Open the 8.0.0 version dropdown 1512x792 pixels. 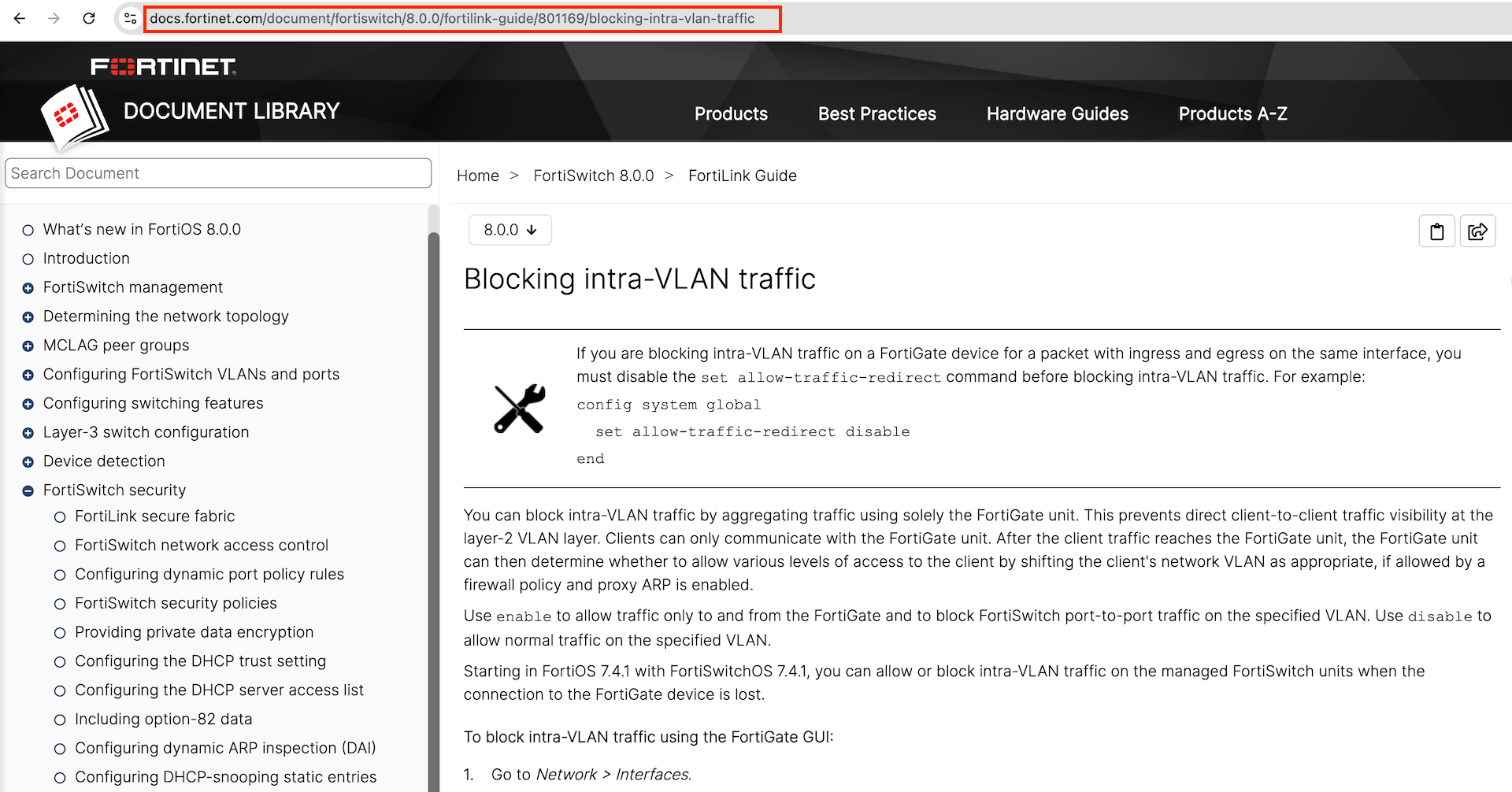510,230
